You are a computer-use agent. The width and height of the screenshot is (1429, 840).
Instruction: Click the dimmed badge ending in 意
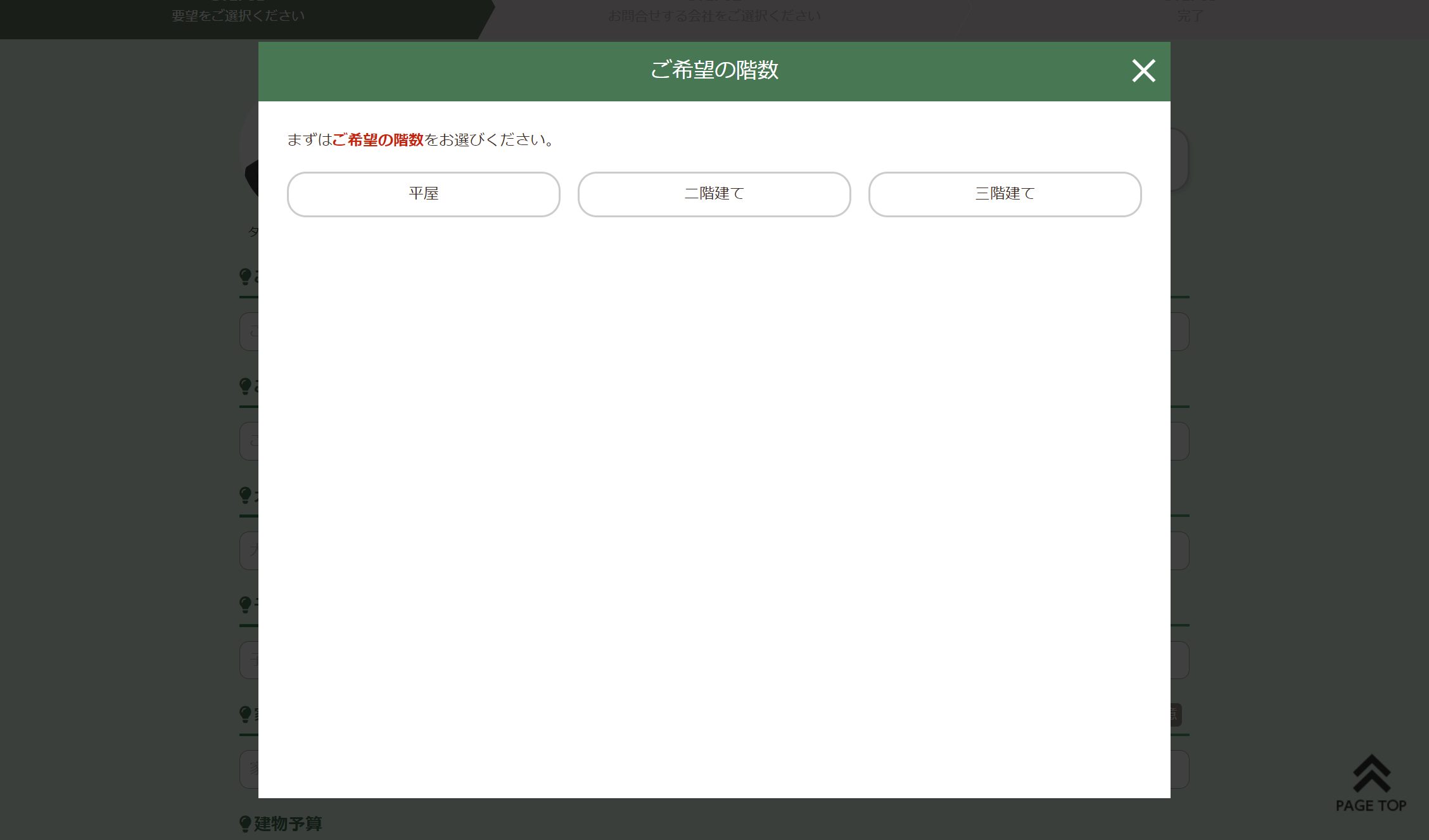pyautogui.click(x=1175, y=715)
